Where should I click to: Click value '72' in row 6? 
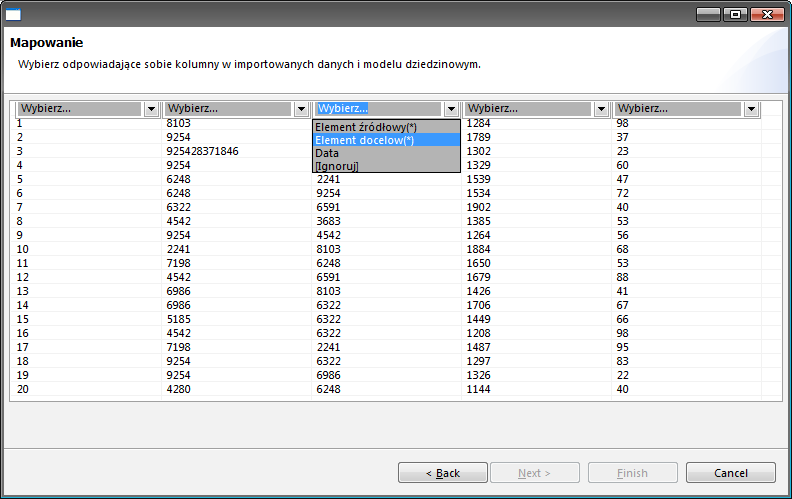point(622,193)
